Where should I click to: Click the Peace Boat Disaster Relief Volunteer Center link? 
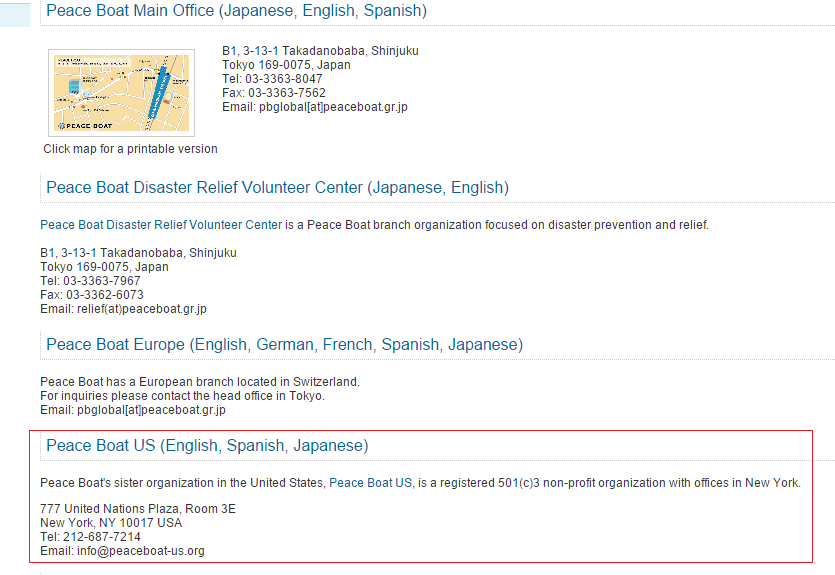pyautogui.click(x=161, y=225)
